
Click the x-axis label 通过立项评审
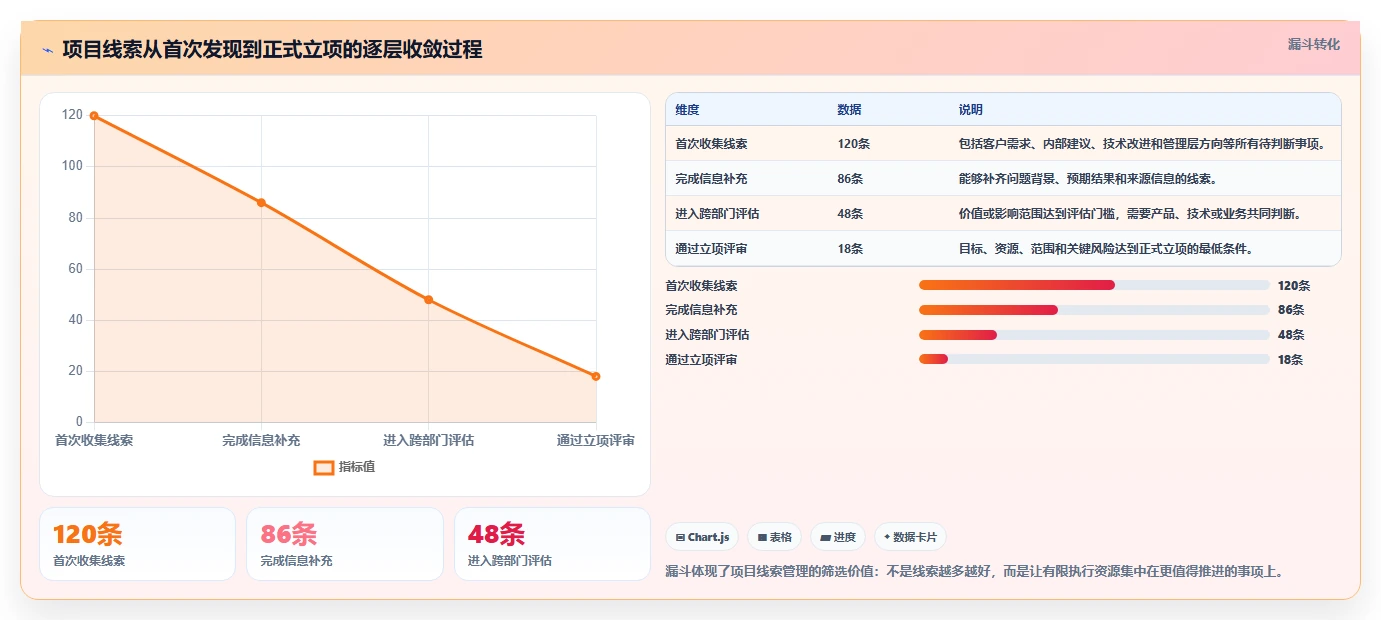point(596,440)
